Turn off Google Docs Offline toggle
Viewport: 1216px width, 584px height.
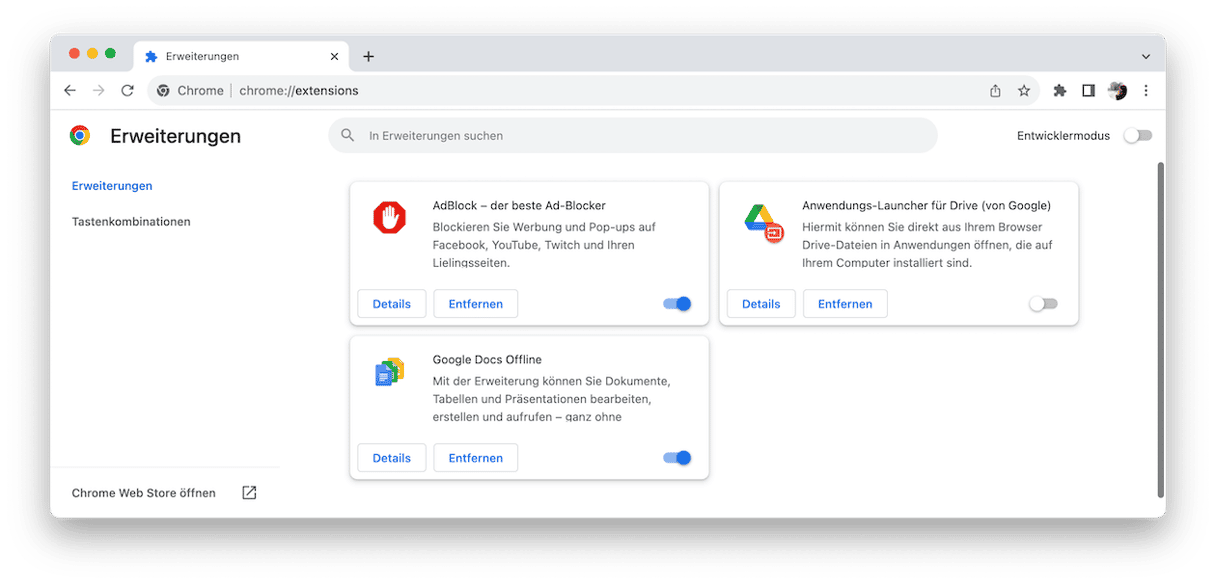tap(678, 458)
